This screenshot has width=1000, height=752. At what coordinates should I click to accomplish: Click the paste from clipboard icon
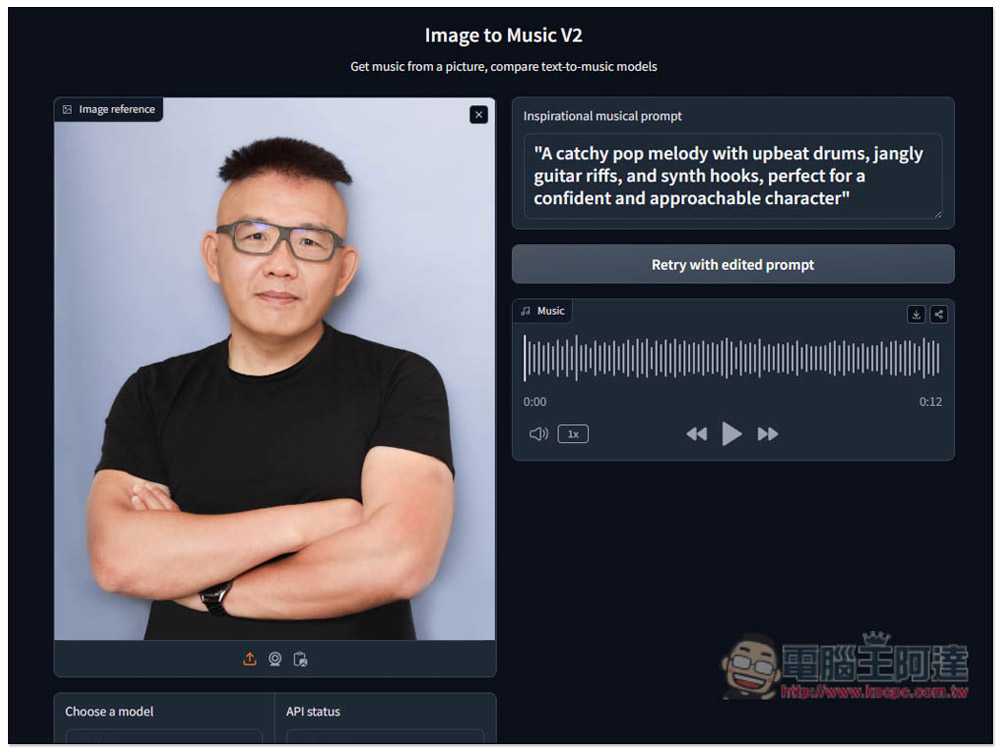300,659
